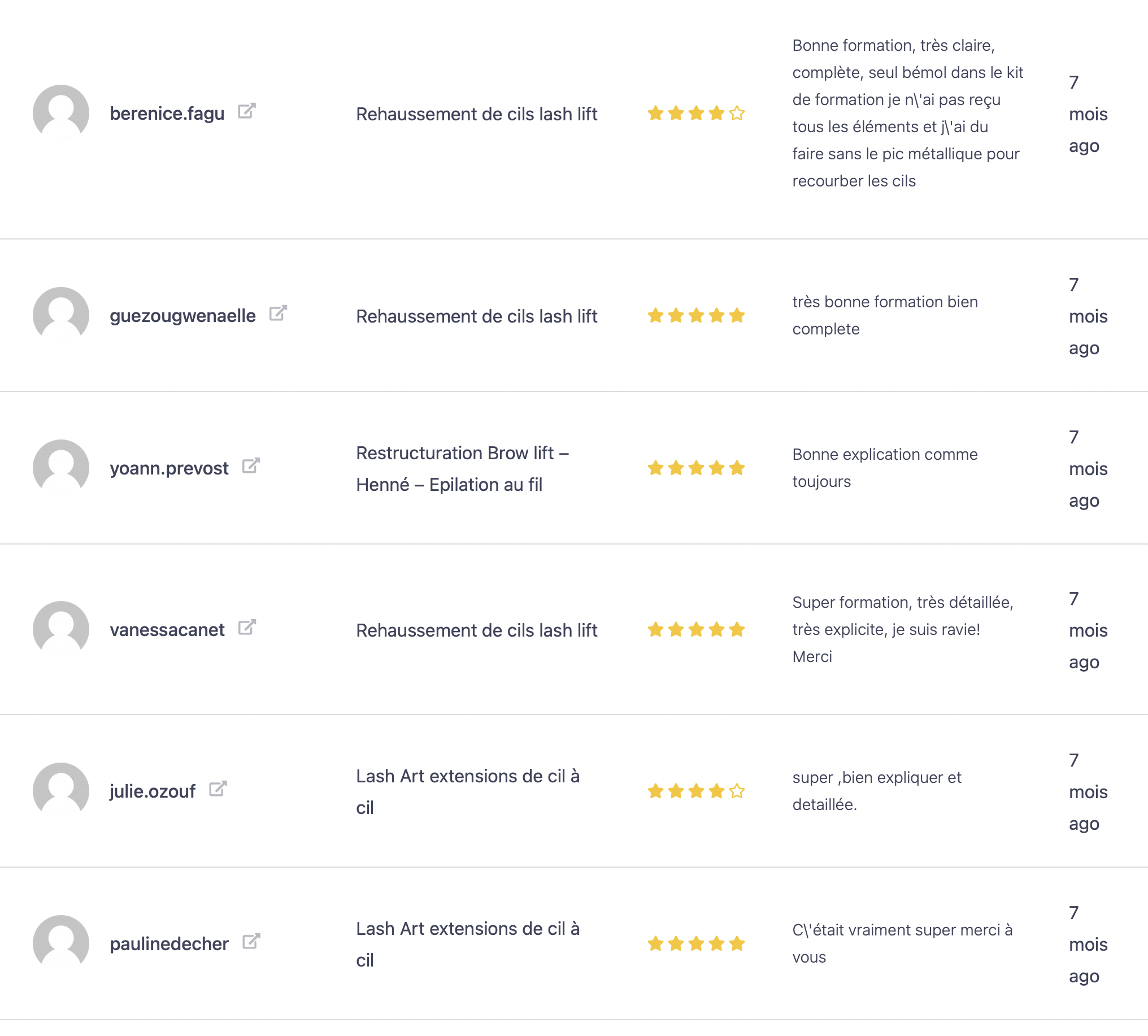1148x1036 pixels.
Task: Open yoann.prevost's external profile icon
Action: 250,465
